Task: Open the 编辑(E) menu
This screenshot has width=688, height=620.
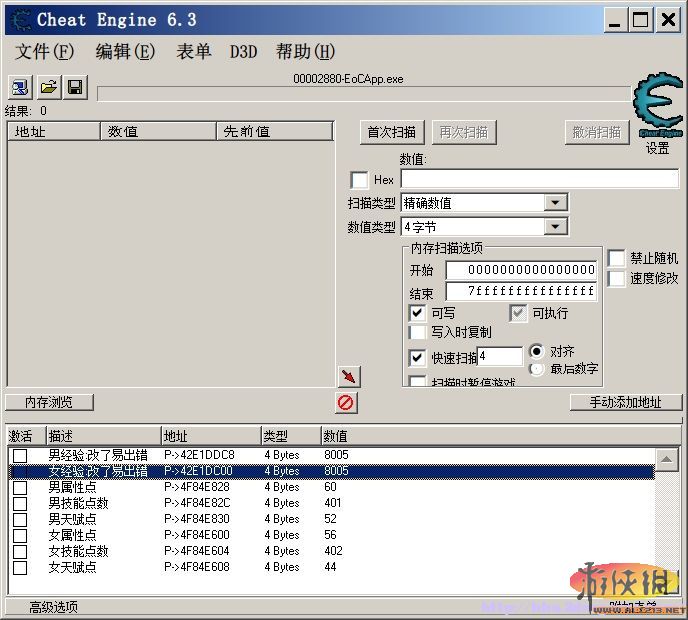Action: 125,52
